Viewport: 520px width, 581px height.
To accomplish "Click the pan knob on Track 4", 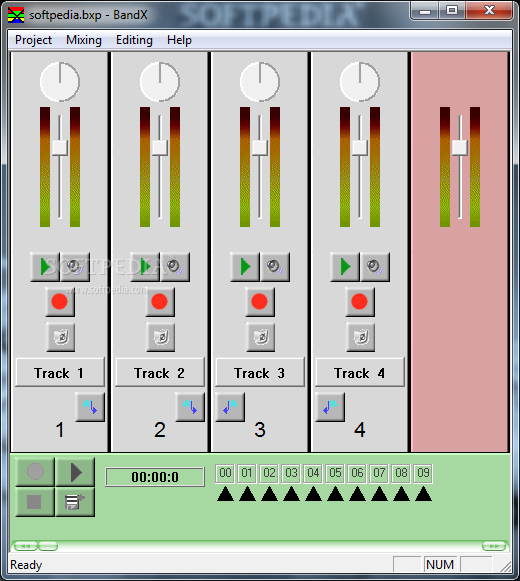I will [x=360, y=82].
